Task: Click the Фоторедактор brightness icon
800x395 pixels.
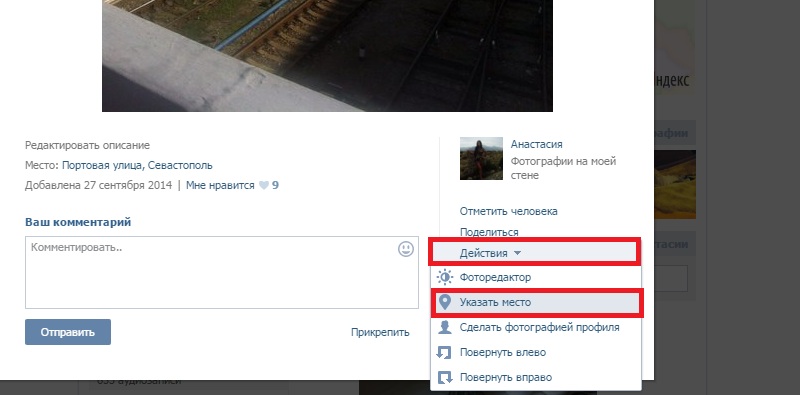Action: point(445,277)
